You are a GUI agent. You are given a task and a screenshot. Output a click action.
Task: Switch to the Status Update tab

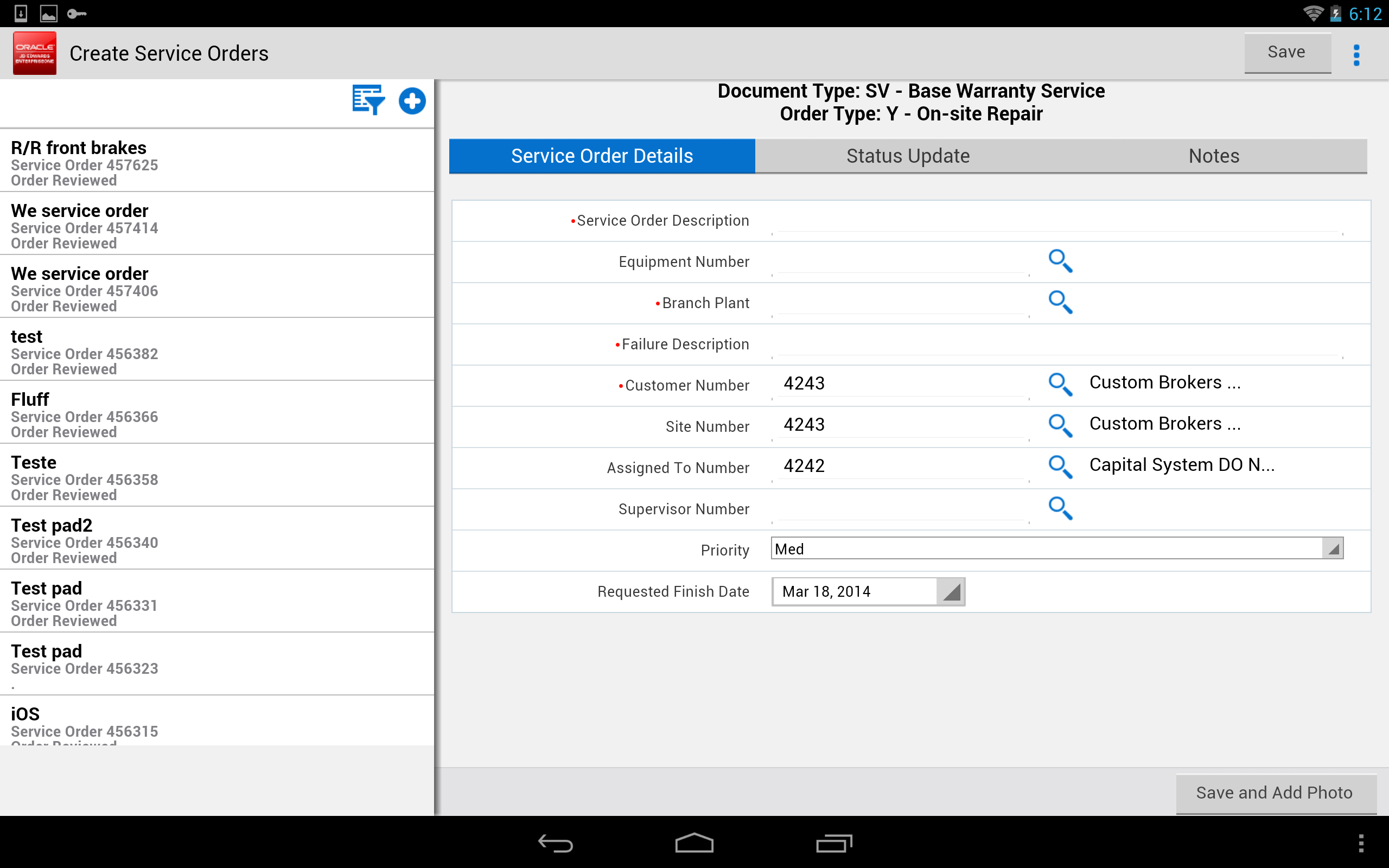(908, 156)
